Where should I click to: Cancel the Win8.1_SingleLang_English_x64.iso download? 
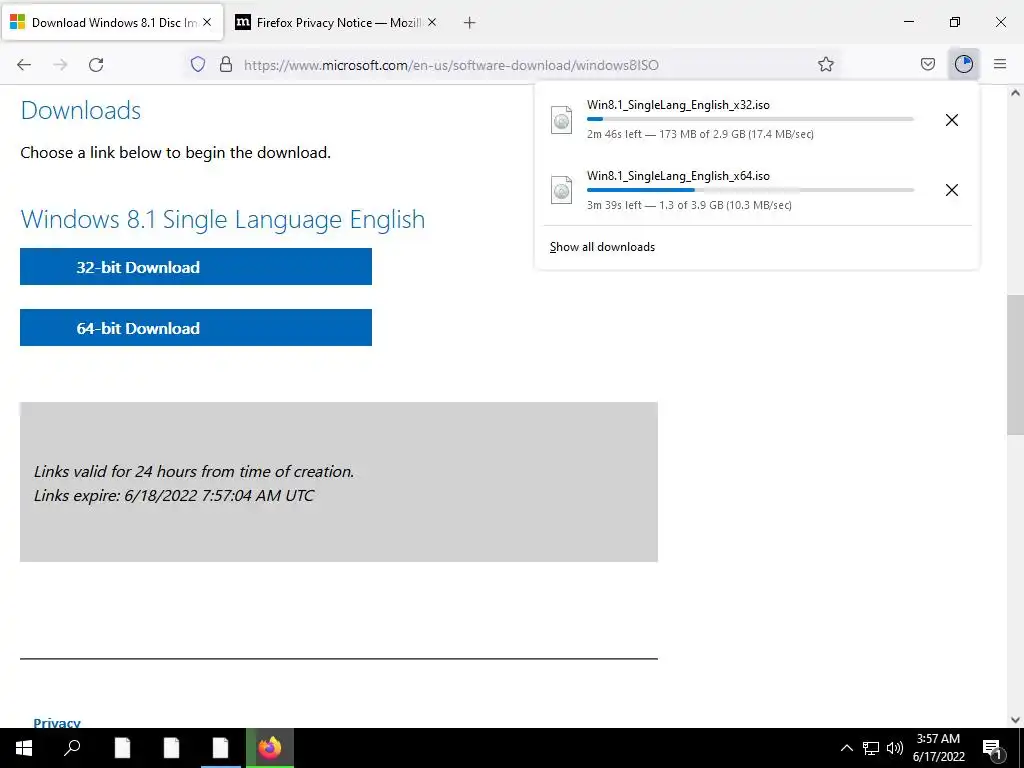[952, 190]
